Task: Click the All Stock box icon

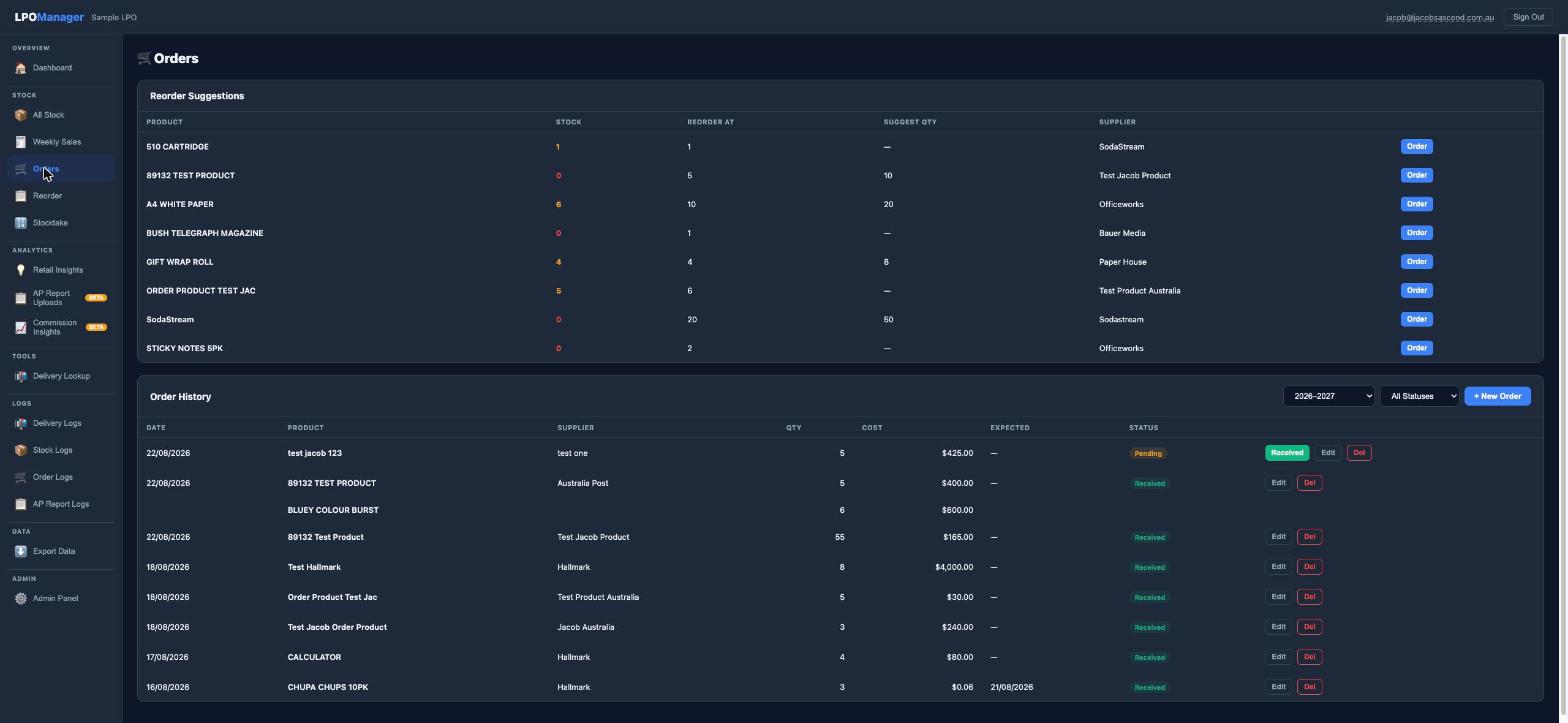Action: [x=21, y=115]
